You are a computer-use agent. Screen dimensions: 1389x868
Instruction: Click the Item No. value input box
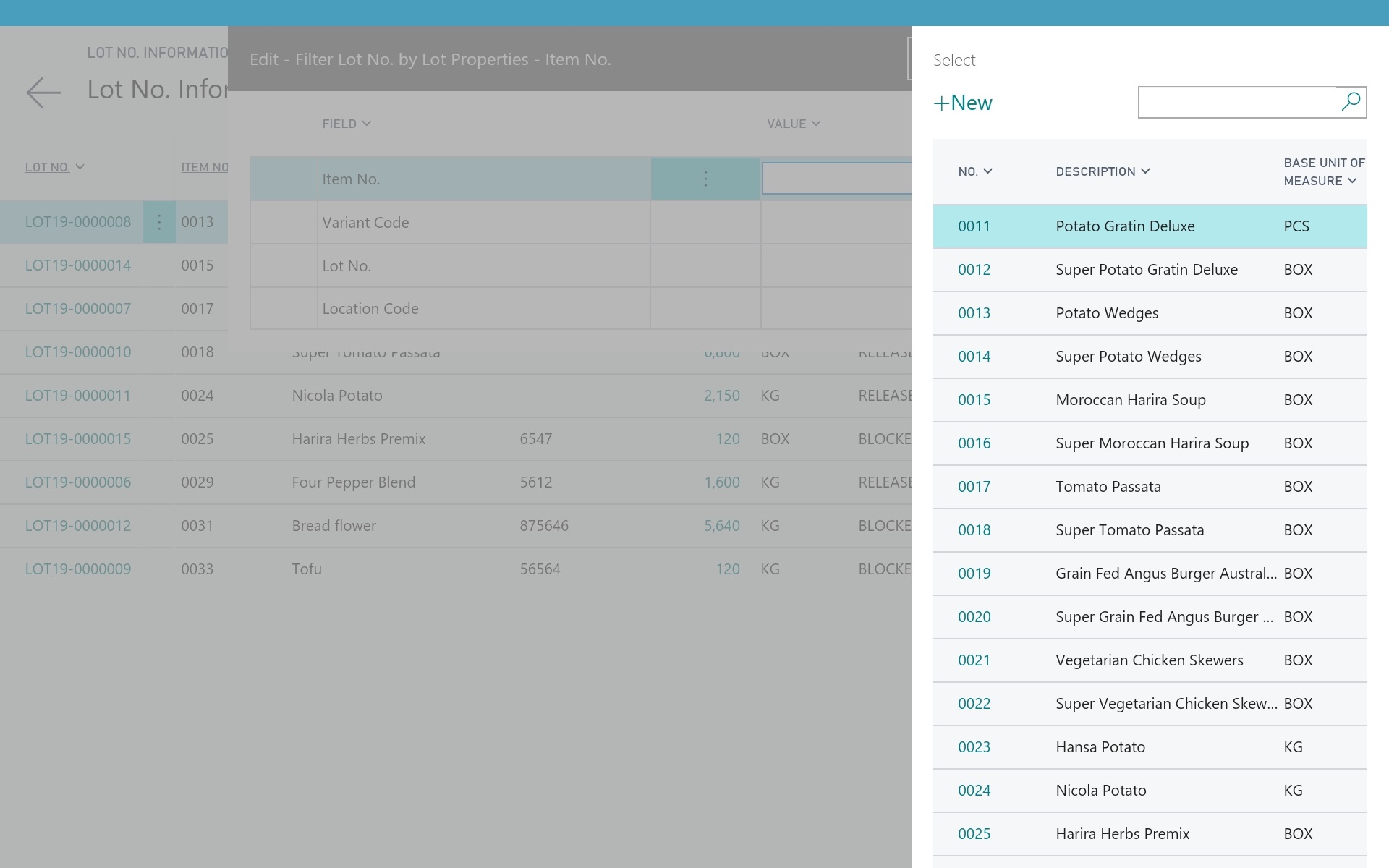tap(836, 179)
